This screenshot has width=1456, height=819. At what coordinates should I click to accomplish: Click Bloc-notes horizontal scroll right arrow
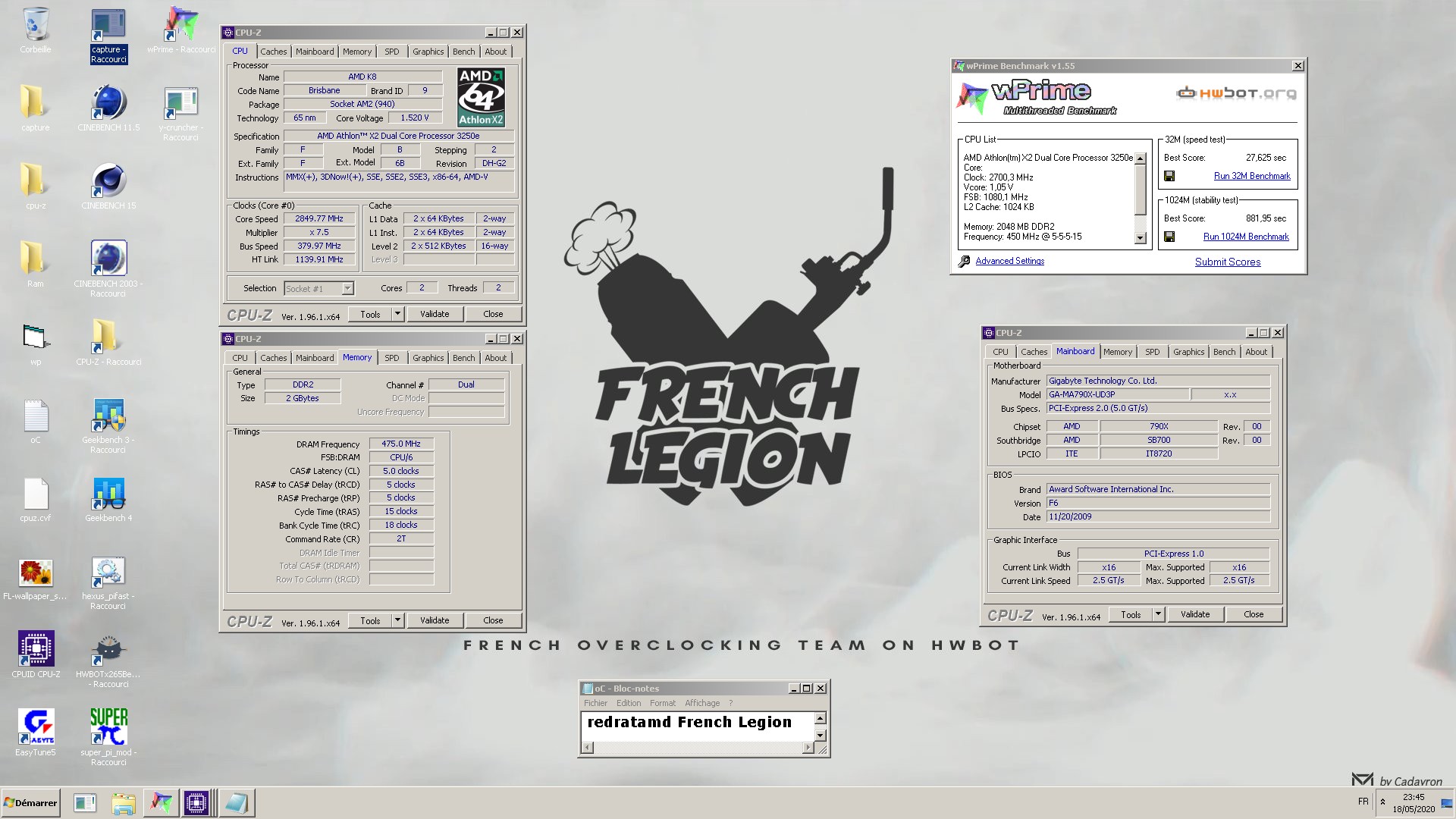[808, 748]
